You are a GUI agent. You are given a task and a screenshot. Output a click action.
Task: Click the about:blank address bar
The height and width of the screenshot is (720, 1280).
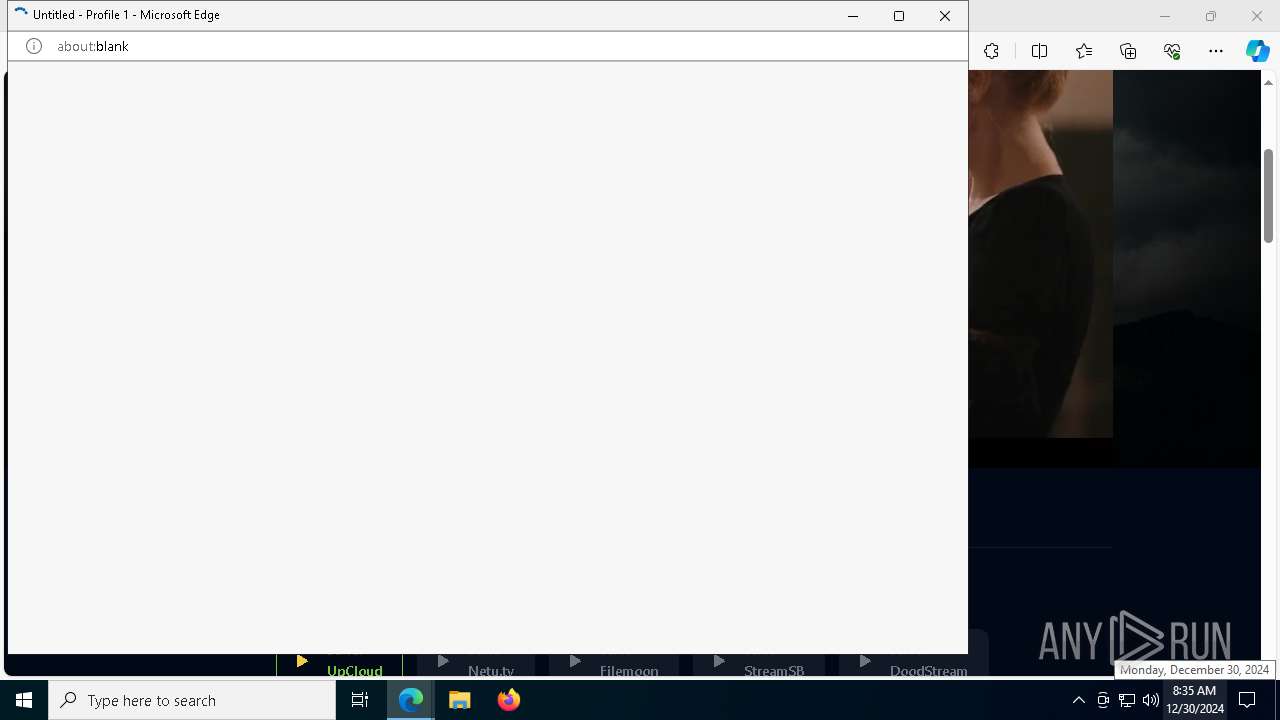pyautogui.click(x=488, y=46)
